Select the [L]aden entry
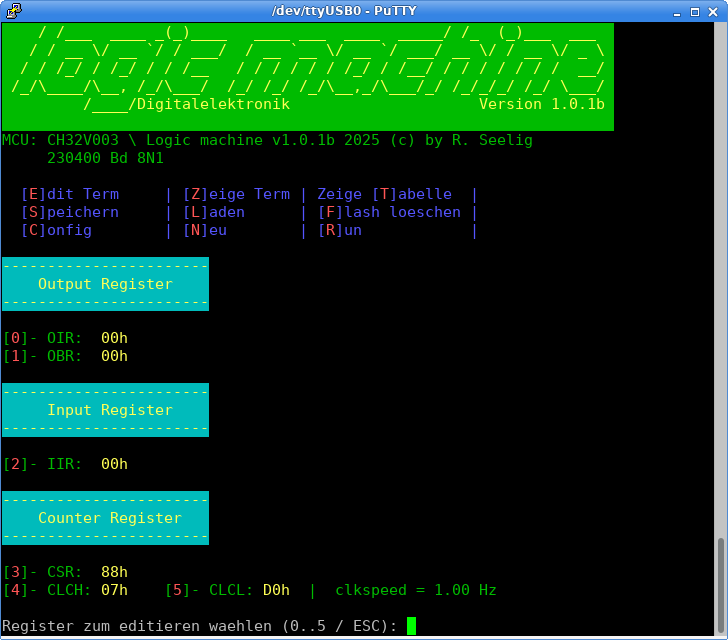Image resolution: width=728 pixels, height=640 pixels. (214, 212)
